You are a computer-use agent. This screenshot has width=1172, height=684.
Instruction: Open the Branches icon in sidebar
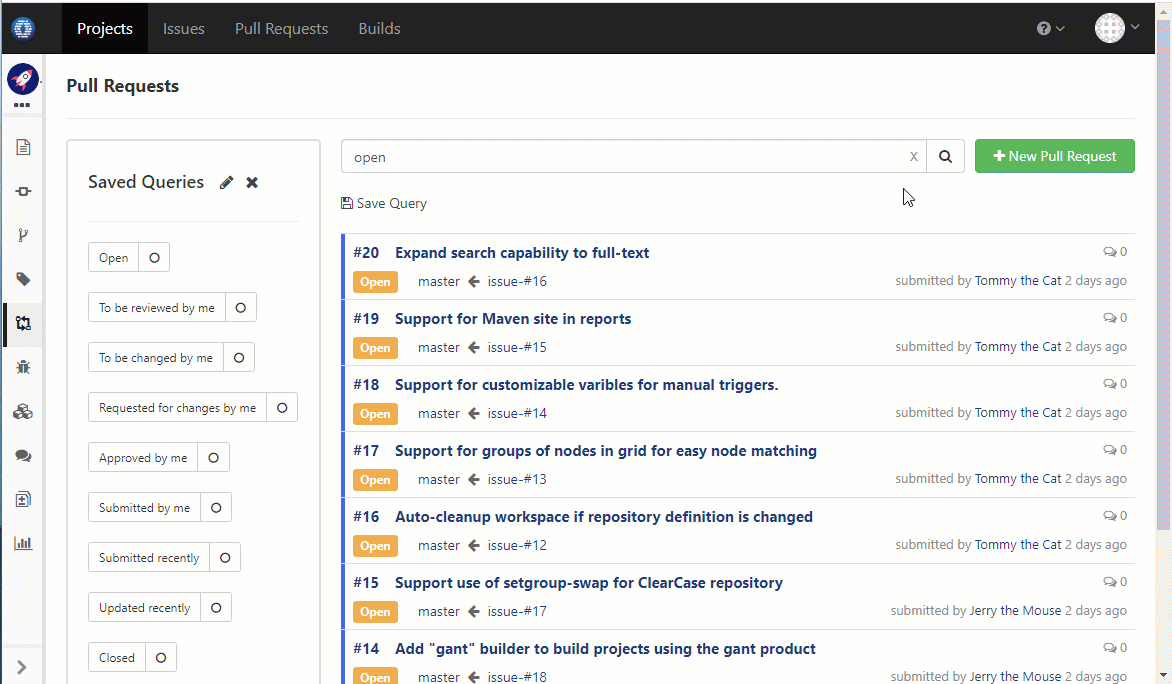click(23, 235)
